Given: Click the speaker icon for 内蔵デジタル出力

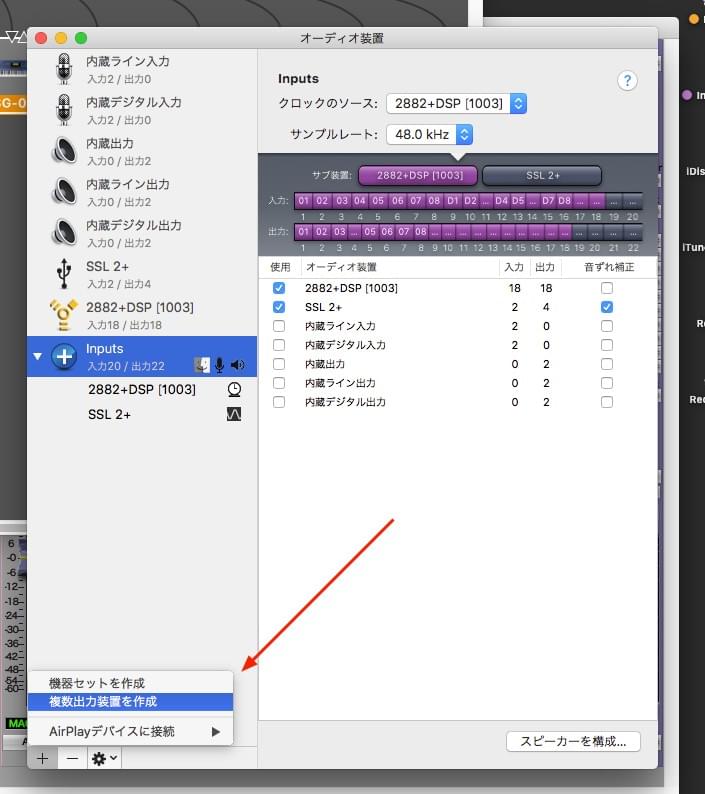Looking at the screenshot, I should click(x=64, y=232).
